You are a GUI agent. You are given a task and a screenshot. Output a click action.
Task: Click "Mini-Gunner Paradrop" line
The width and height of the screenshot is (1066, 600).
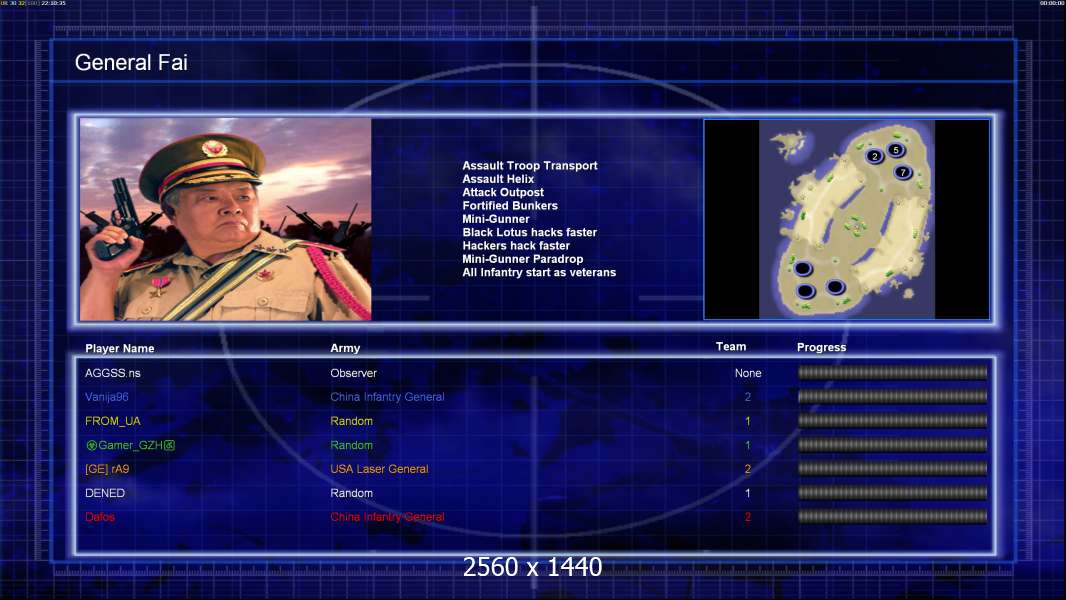[522, 259]
